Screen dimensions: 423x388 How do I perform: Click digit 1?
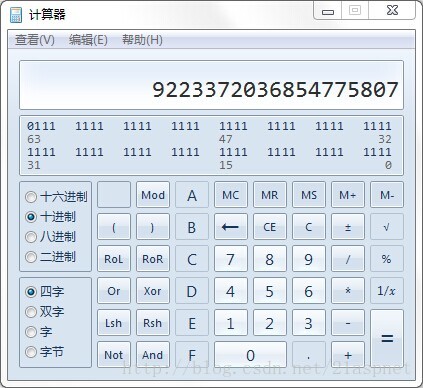[x=231, y=323]
